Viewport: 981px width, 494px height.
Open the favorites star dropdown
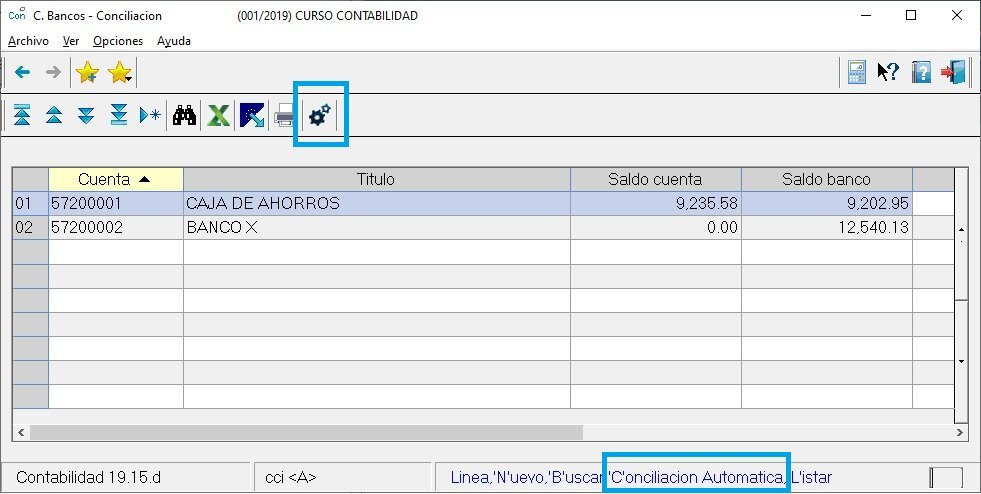(119, 73)
